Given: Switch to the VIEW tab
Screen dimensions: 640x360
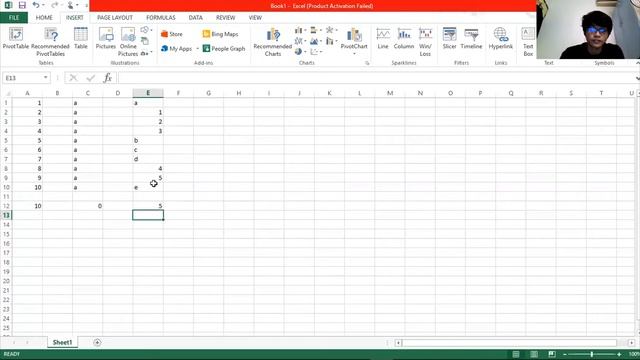Looking at the screenshot, I should pyautogui.click(x=255, y=18).
